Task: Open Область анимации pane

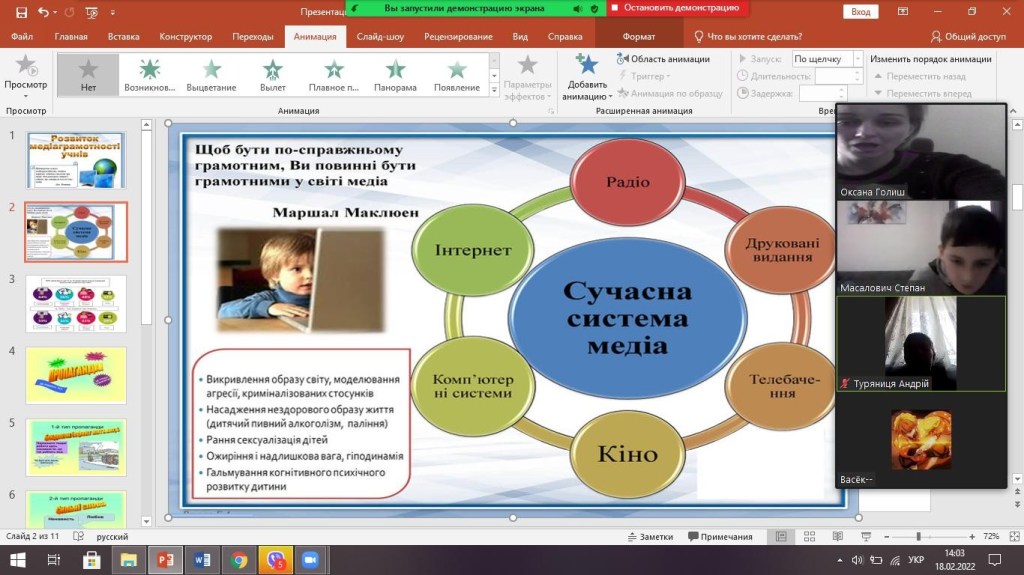Action: tap(662, 59)
